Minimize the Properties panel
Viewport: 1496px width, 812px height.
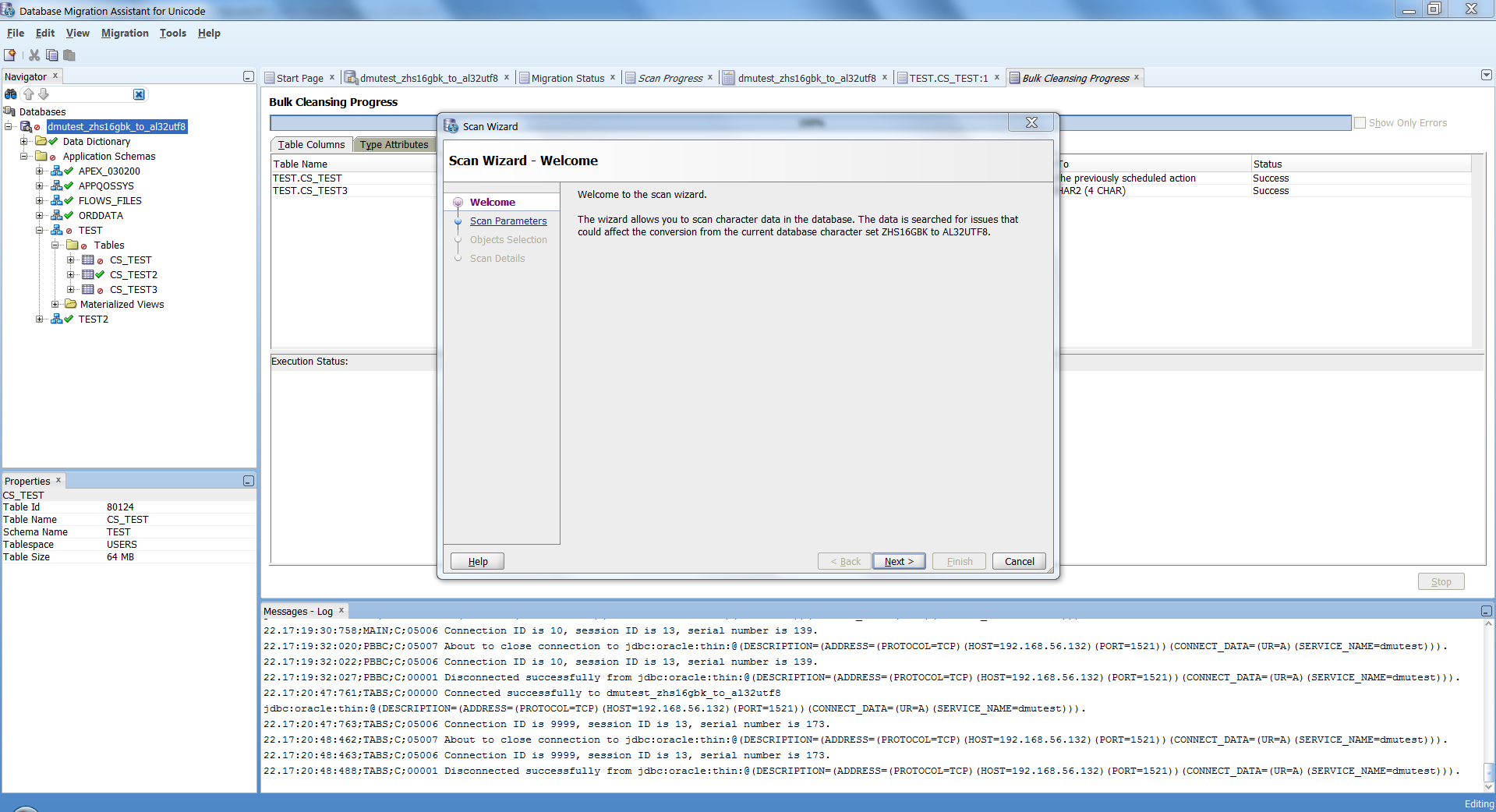pyautogui.click(x=249, y=481)
